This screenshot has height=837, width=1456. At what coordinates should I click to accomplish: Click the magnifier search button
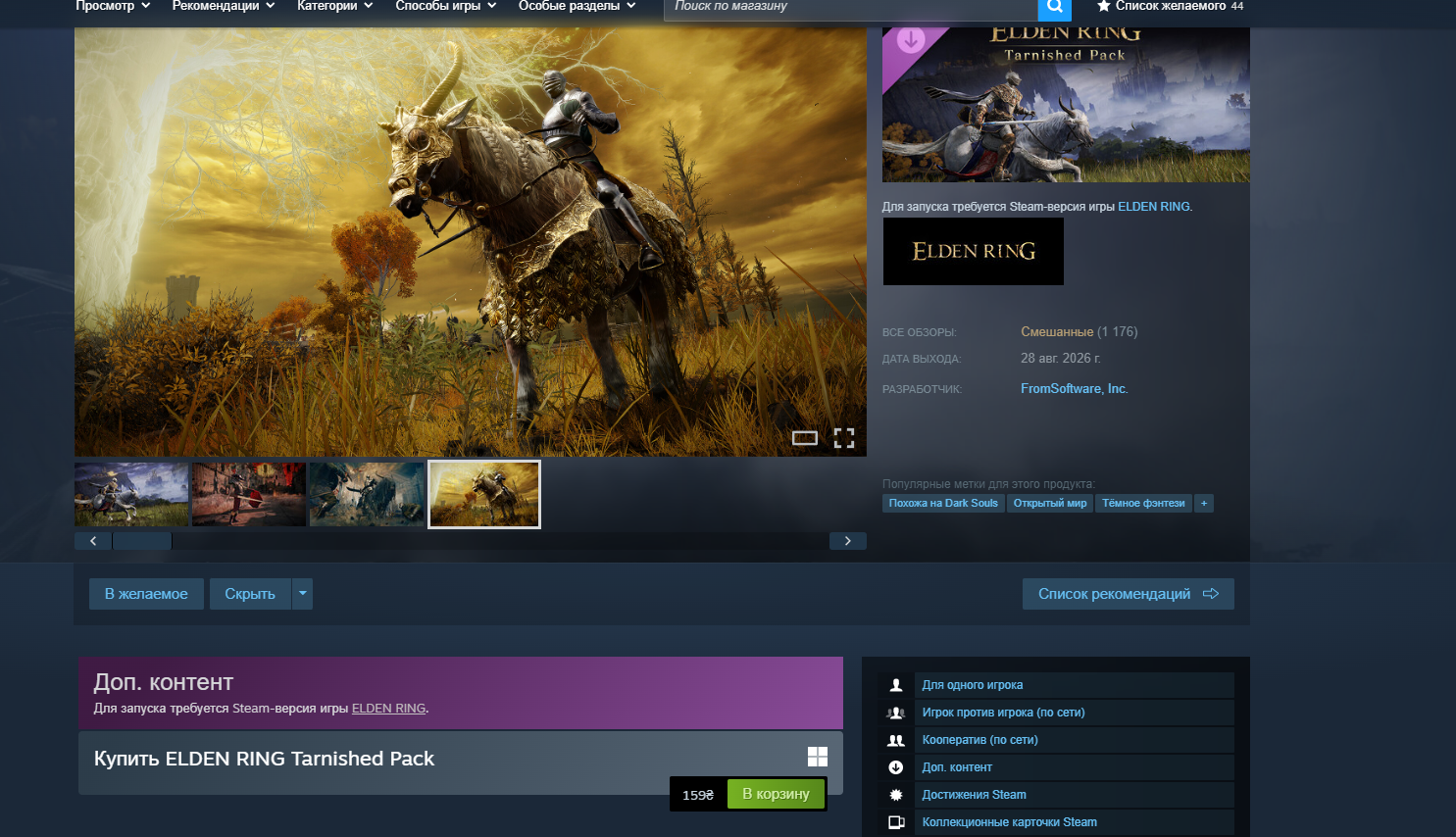tap(1054, 7)
